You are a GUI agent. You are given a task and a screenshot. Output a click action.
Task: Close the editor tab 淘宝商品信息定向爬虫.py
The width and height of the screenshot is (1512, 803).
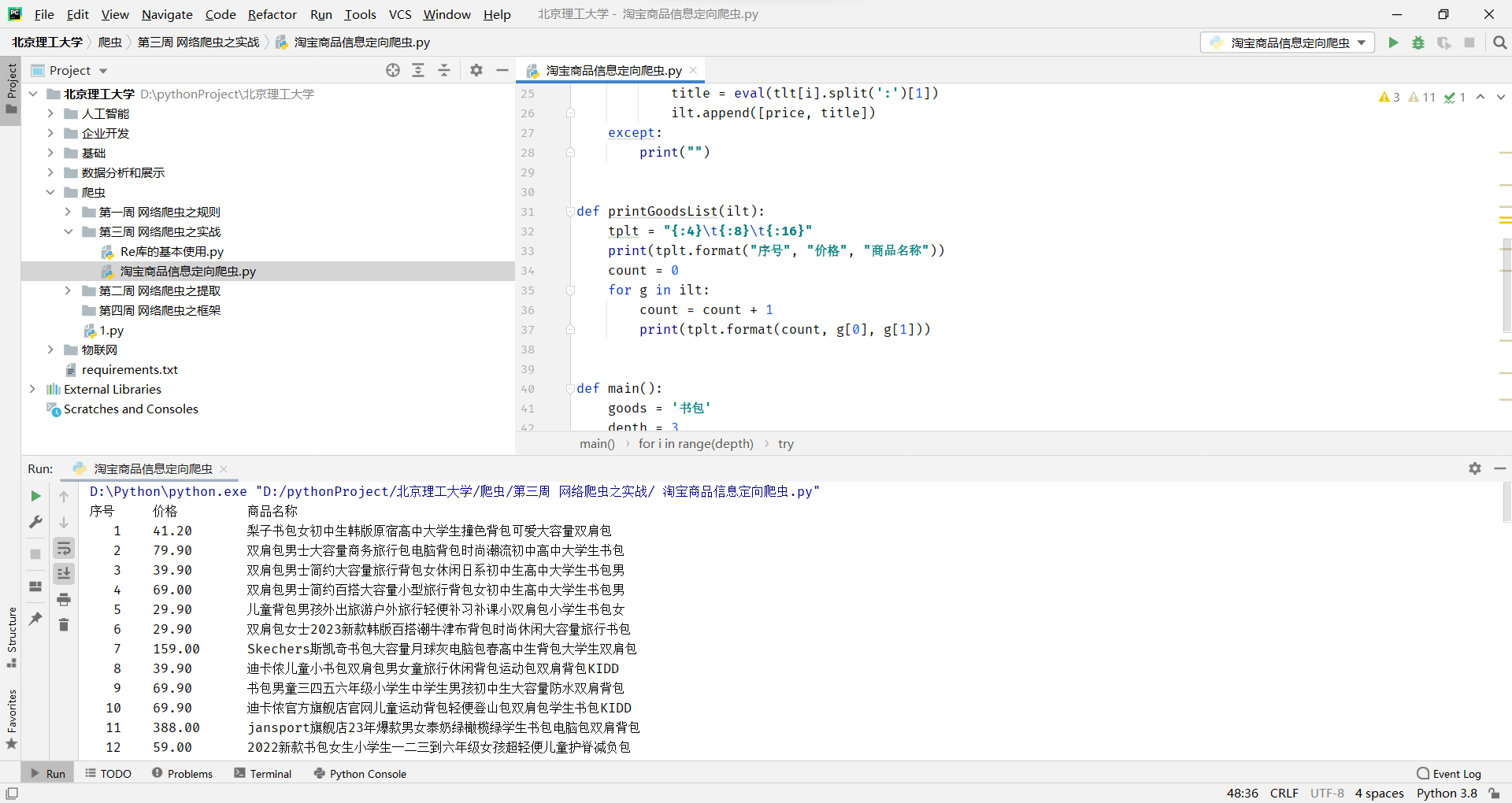(693, 70)
